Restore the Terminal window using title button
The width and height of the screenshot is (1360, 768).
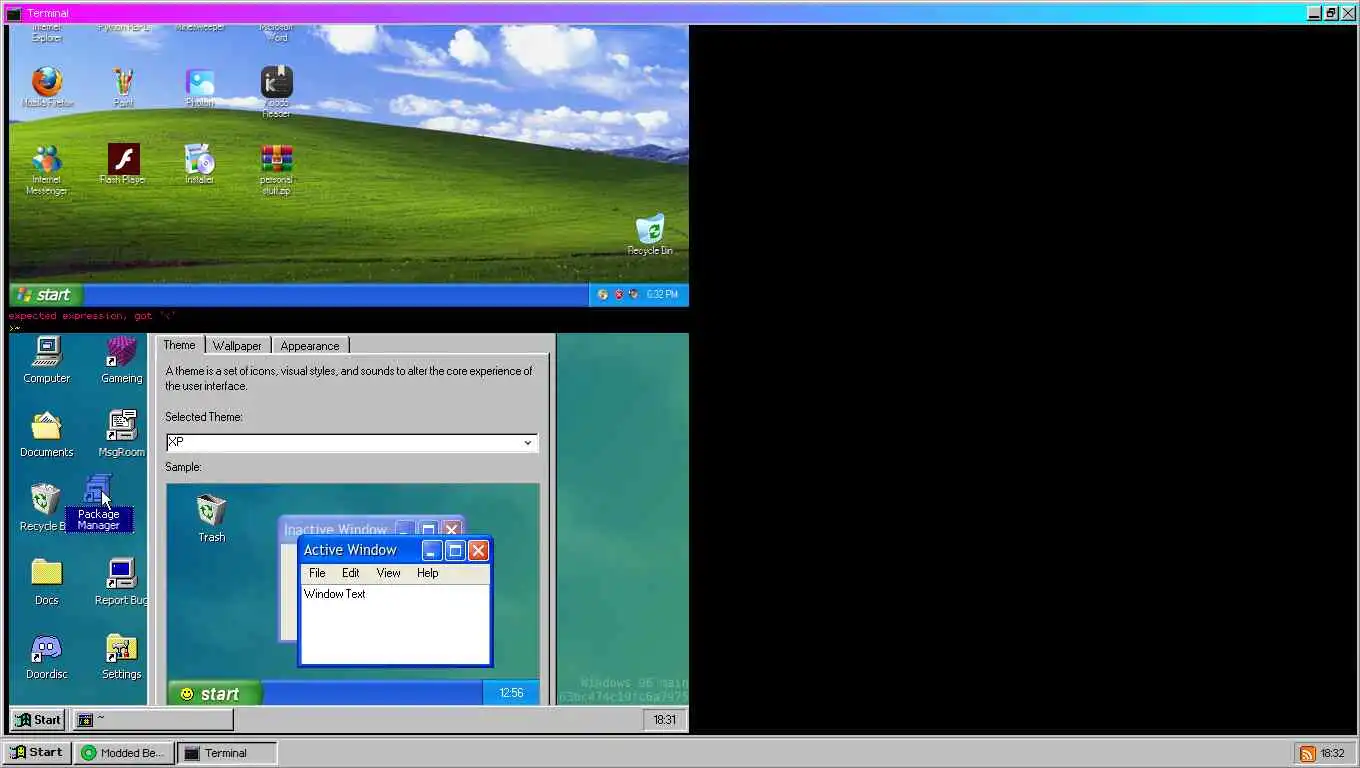coord(1331,13)
